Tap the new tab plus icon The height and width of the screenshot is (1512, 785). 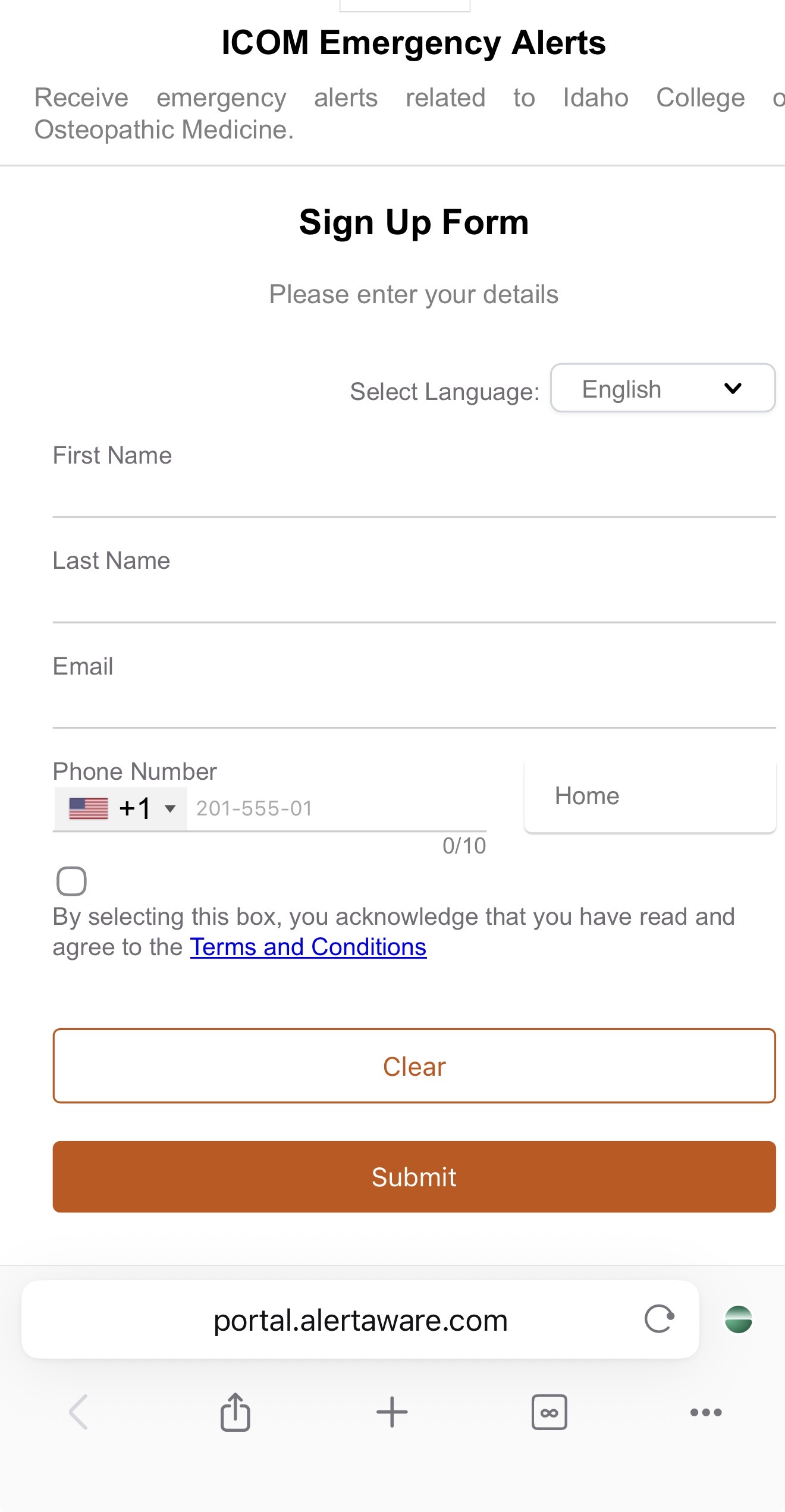tap(392, 1412)
